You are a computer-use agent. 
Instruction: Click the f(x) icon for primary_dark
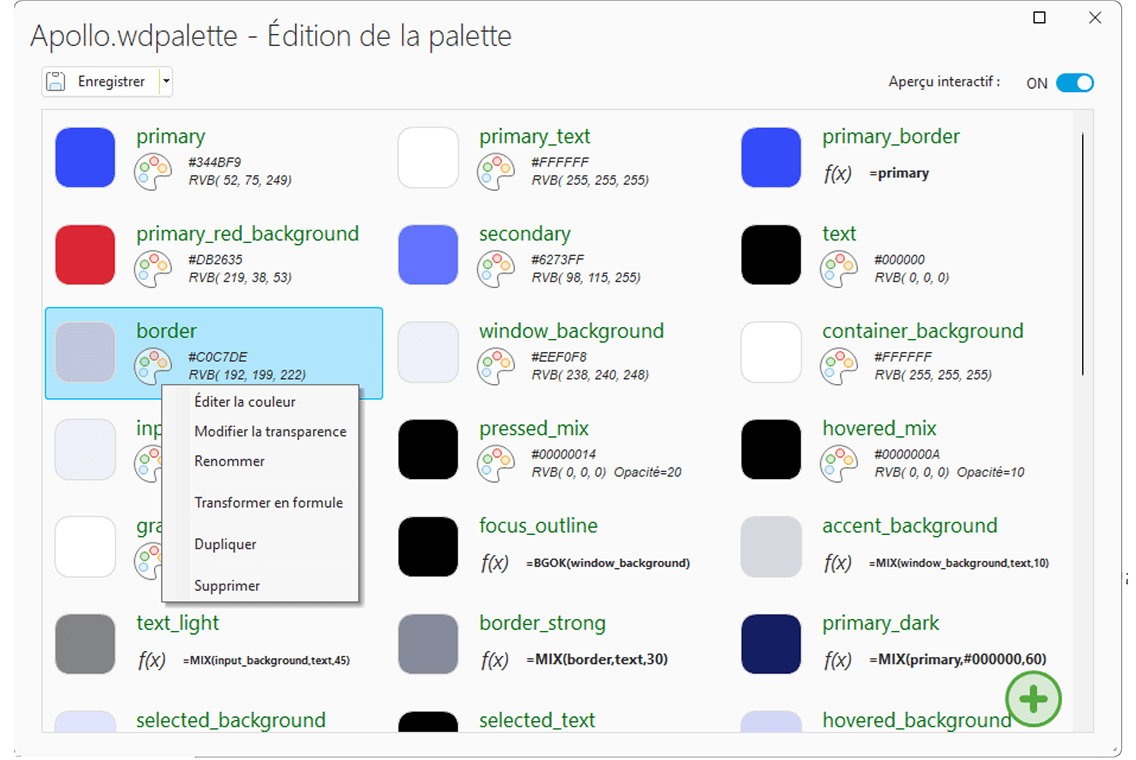[x=838, y=660]
